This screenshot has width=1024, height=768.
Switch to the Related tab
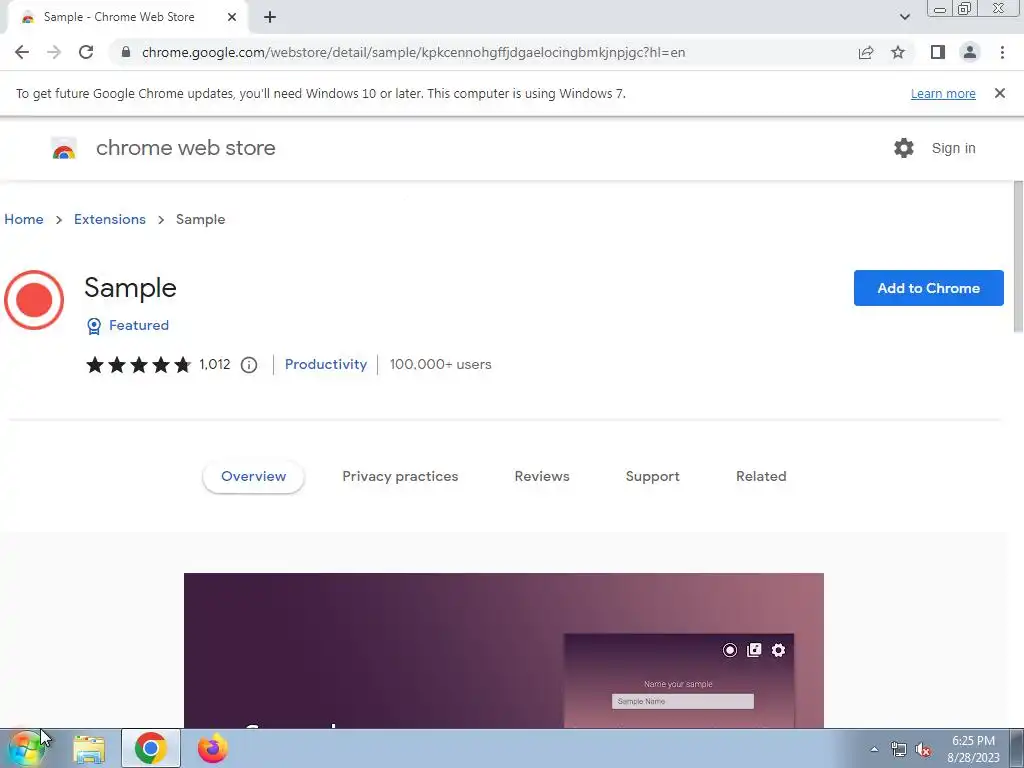[x=761, y=477]
